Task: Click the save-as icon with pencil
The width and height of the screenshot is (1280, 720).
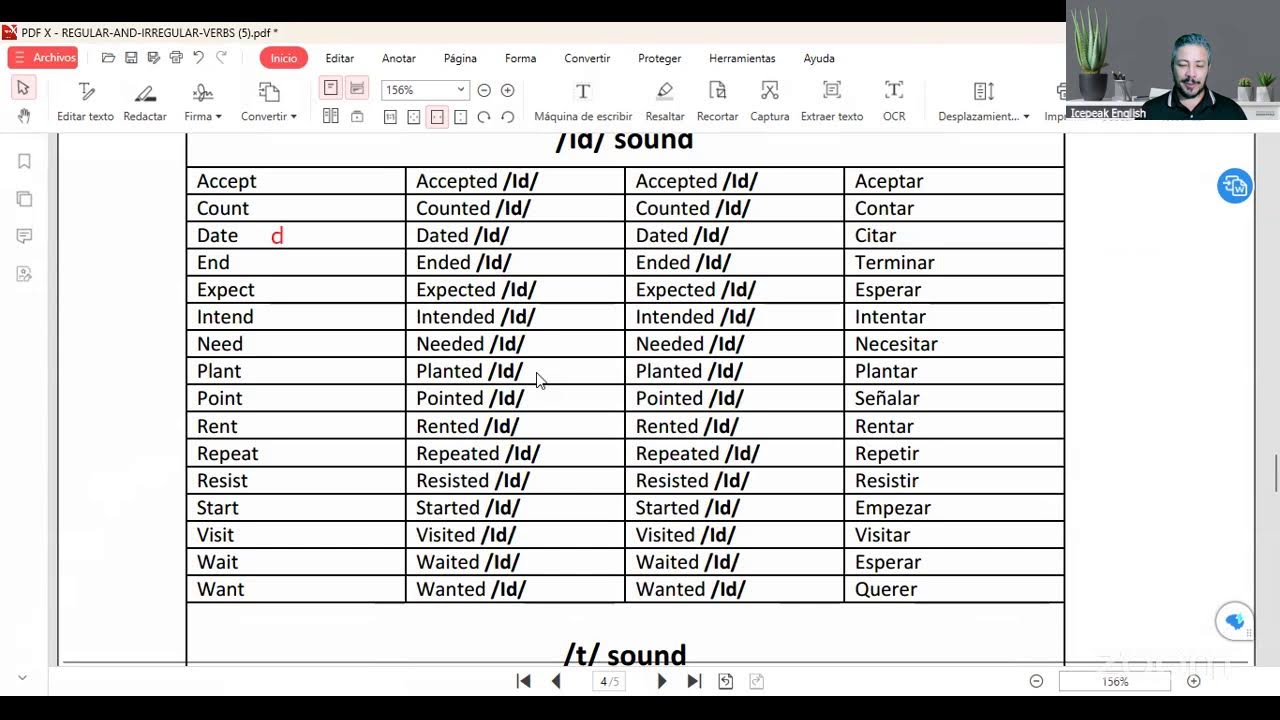Action: coord(153,58)
